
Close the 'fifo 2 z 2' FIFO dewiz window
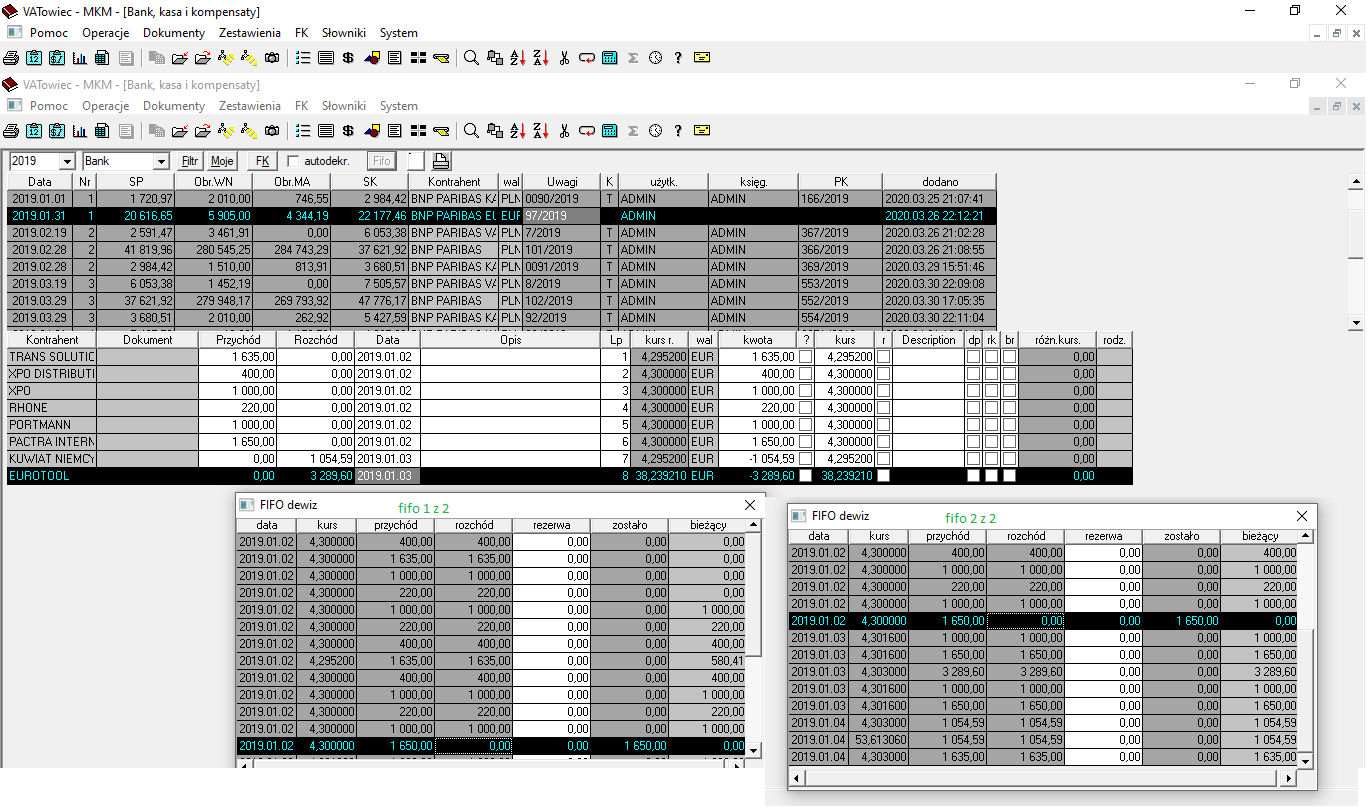(1302, 516)
